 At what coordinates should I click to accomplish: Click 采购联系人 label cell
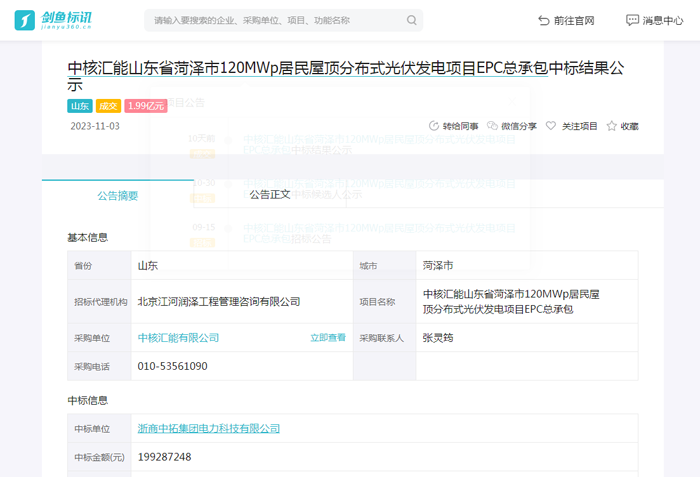coord(384,338)
